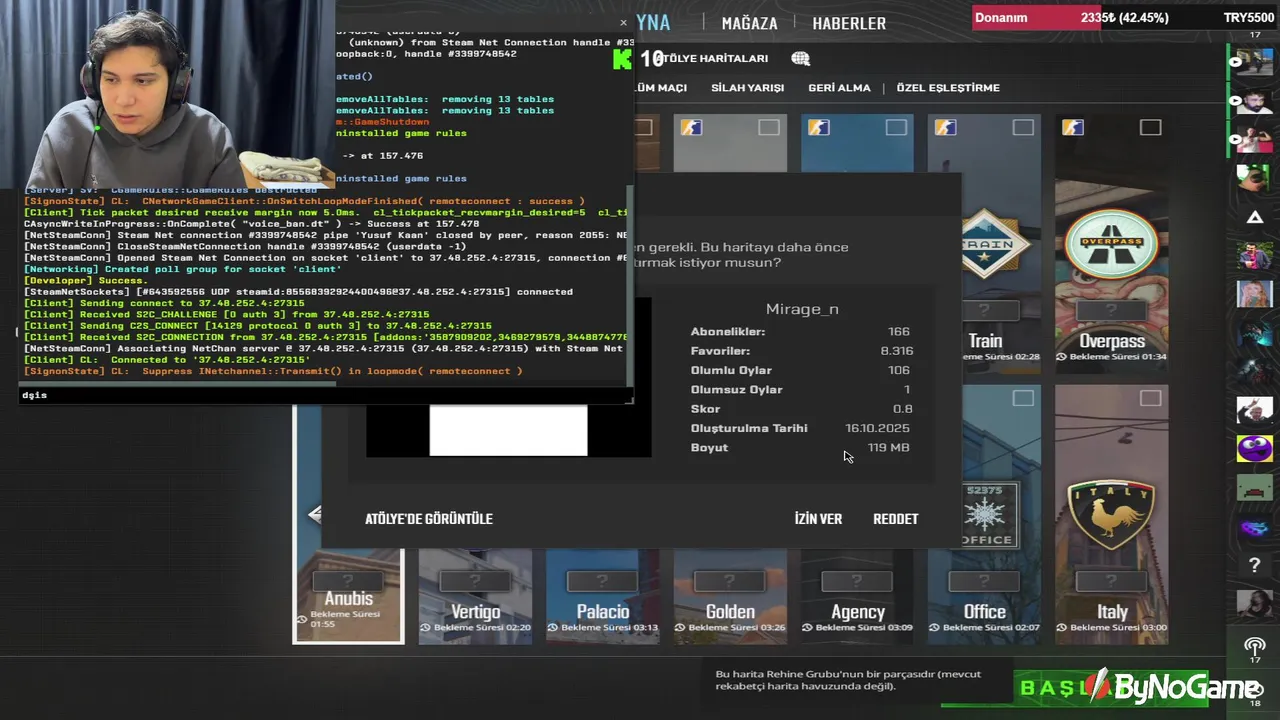Open the neon knuckles friend avatar
Image resolution: width=1280 pixels, height=720 pixels.
click(1254, 527)
